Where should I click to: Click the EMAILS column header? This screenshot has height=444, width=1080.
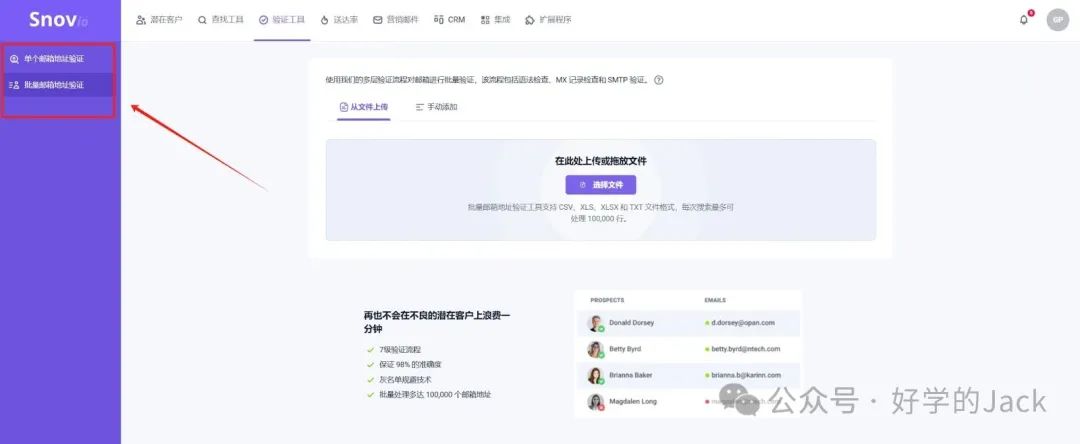click(715, 300)
